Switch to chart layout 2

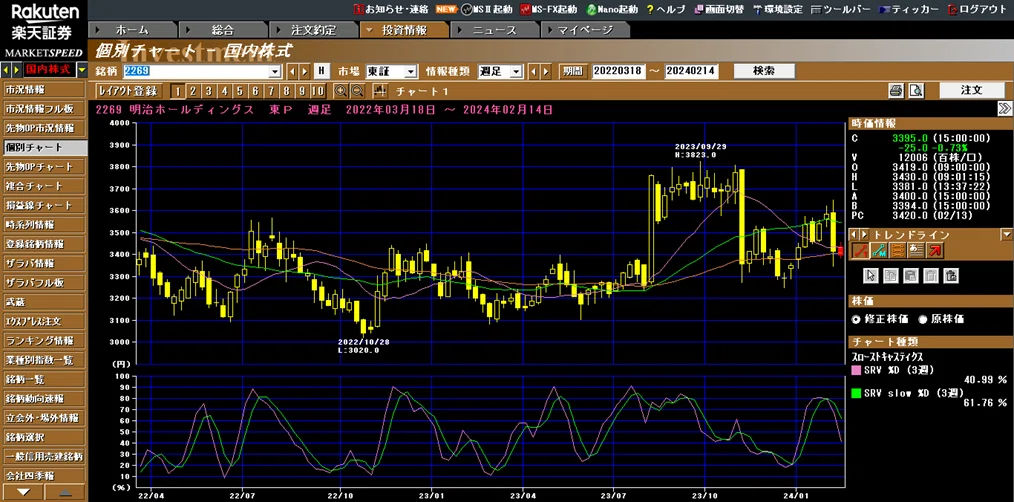[193, 91]
